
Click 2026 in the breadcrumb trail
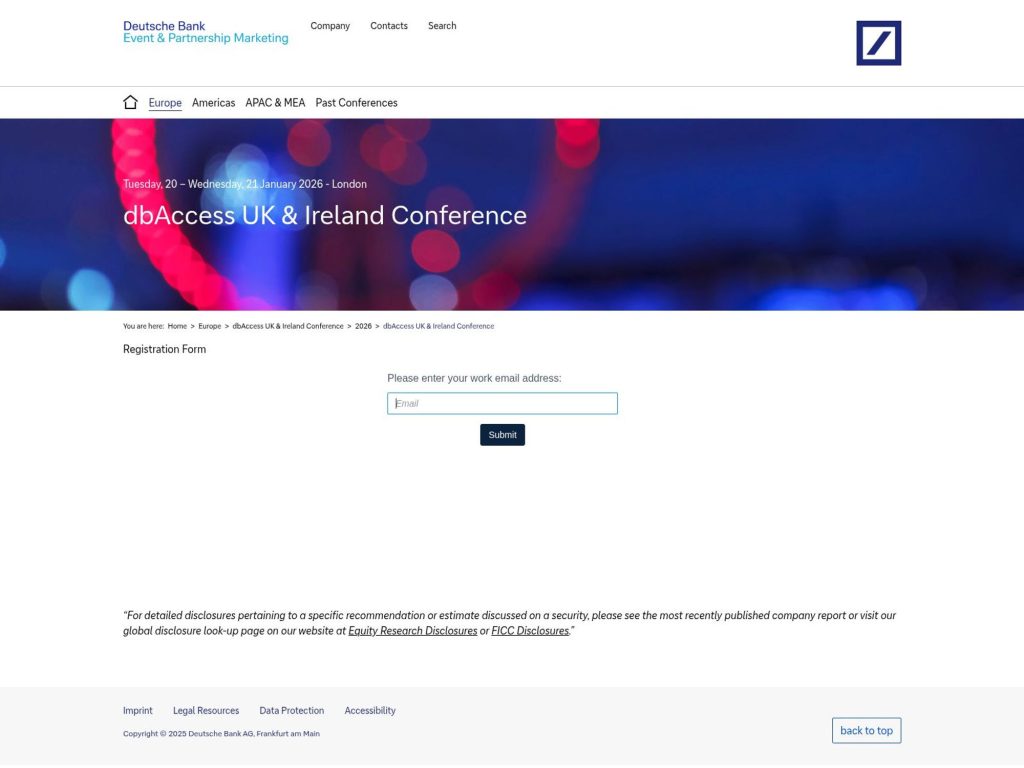tap(363, 325)
